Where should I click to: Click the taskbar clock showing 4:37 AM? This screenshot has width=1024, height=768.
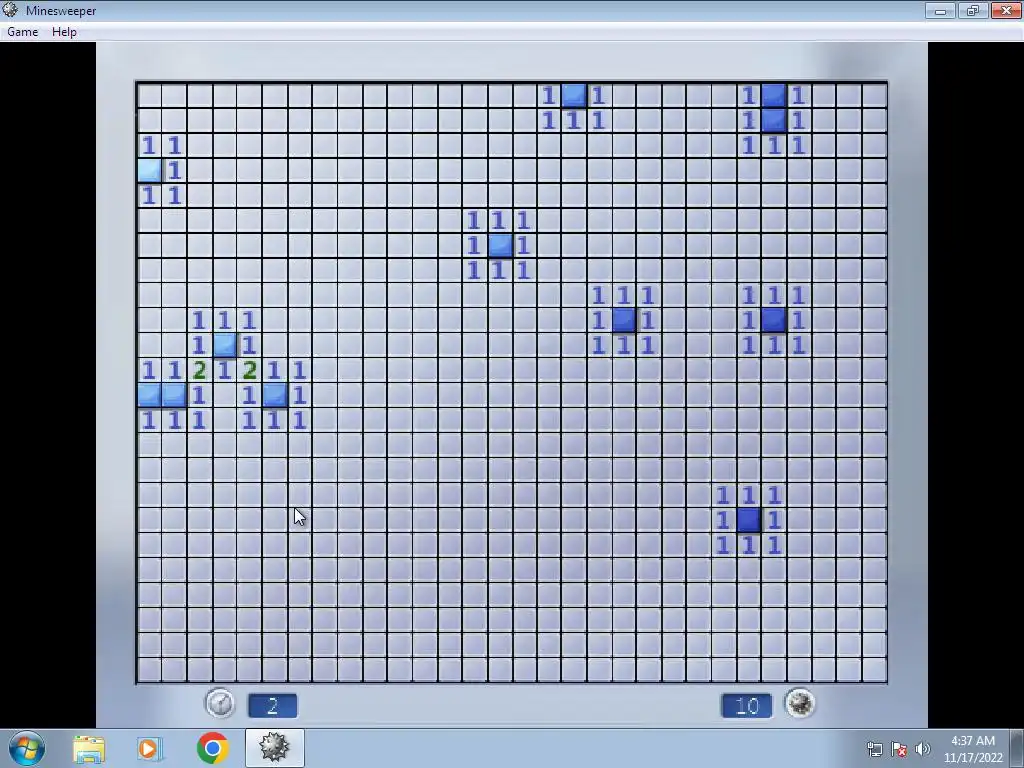pos(973,749)
